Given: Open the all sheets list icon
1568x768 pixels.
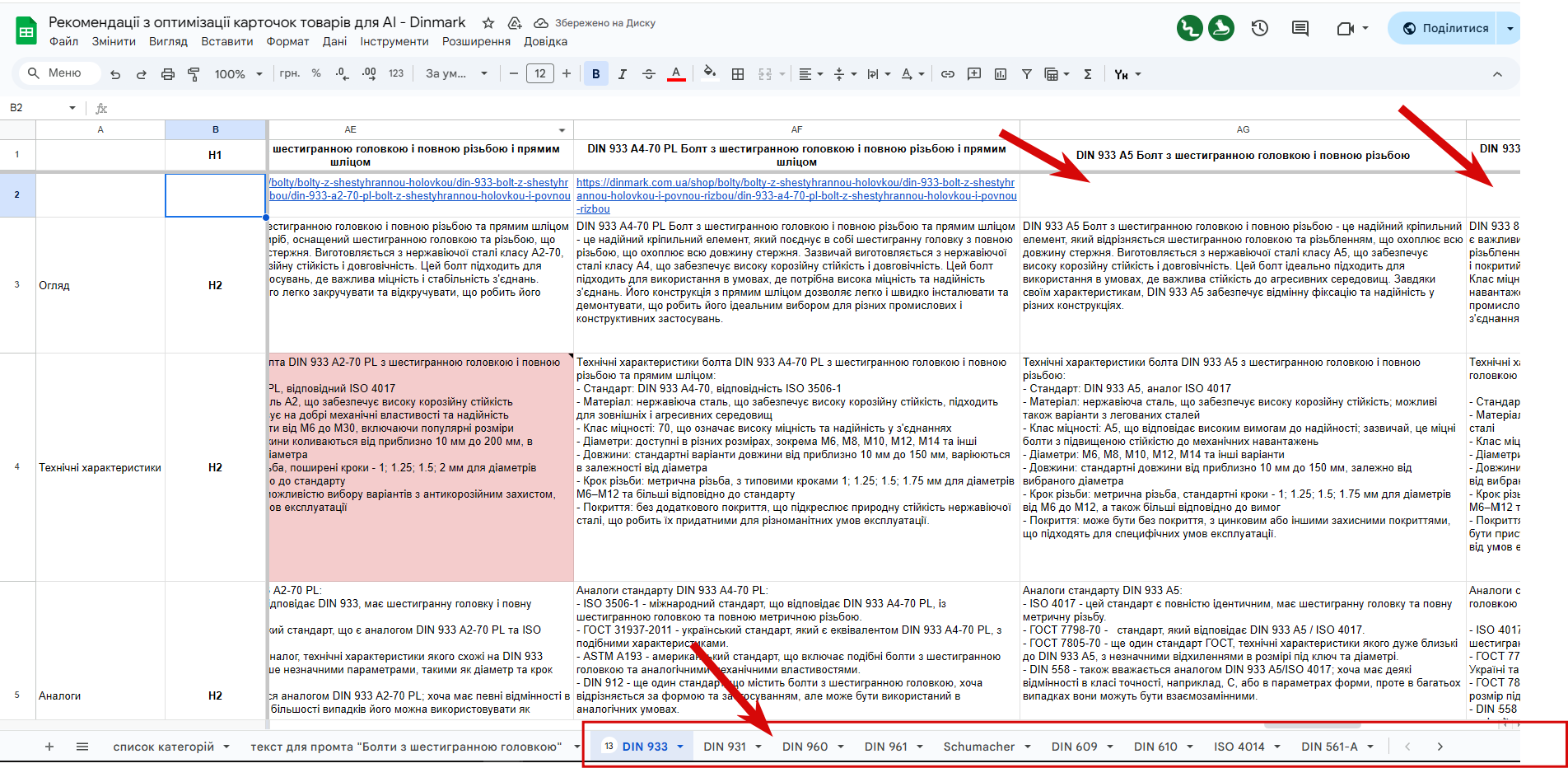Looking at the screenshot, I should (x=82, y=747).
